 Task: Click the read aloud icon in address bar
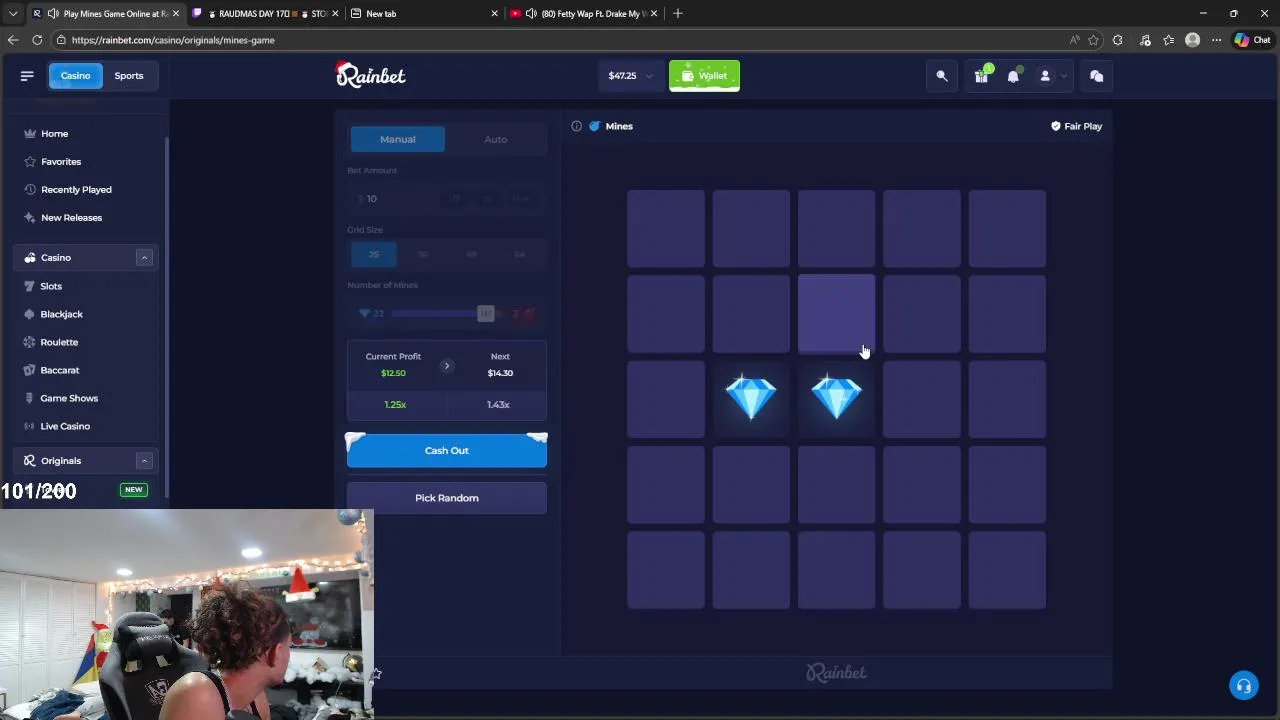click(1074, 40)
